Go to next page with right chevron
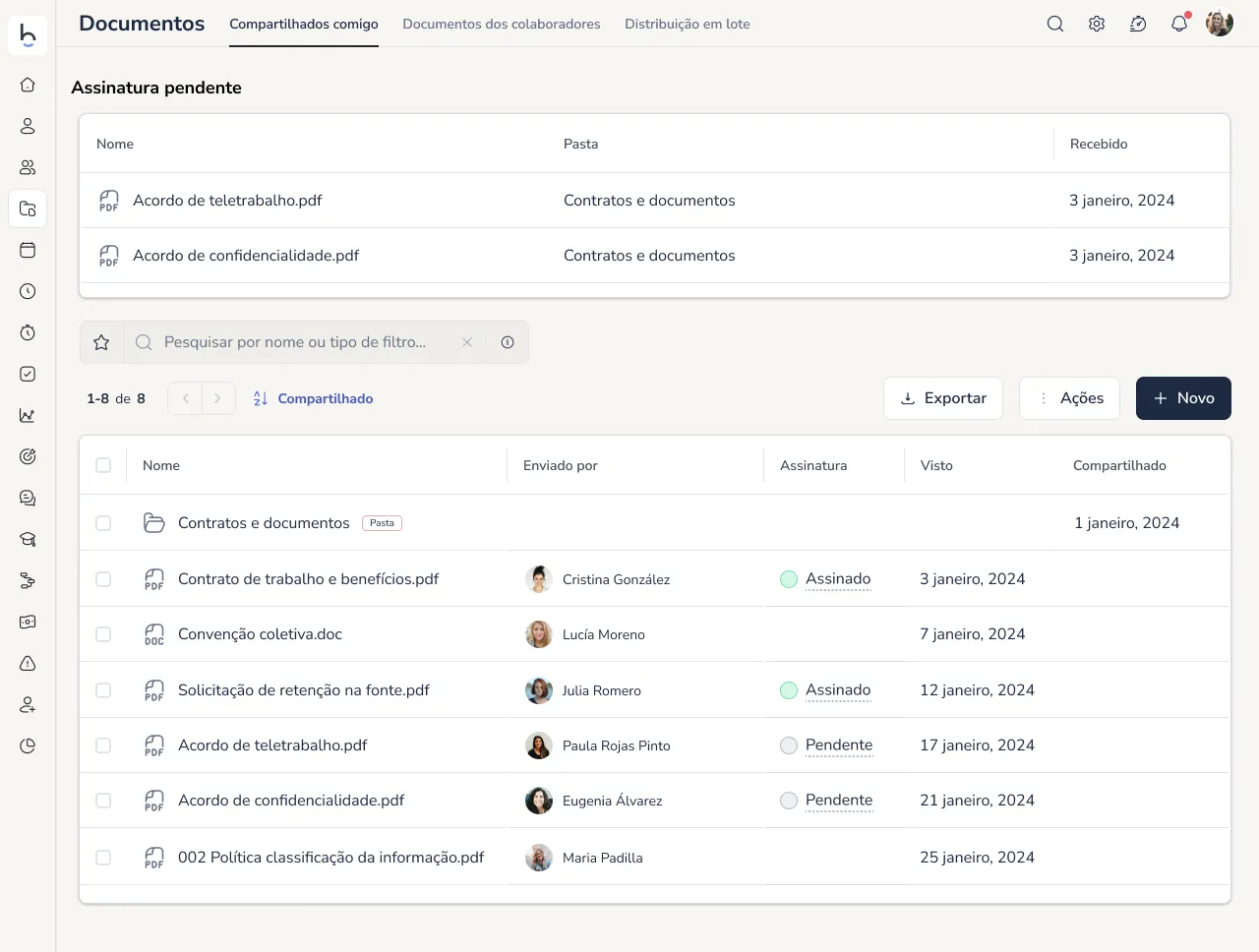 click(218, 398)
